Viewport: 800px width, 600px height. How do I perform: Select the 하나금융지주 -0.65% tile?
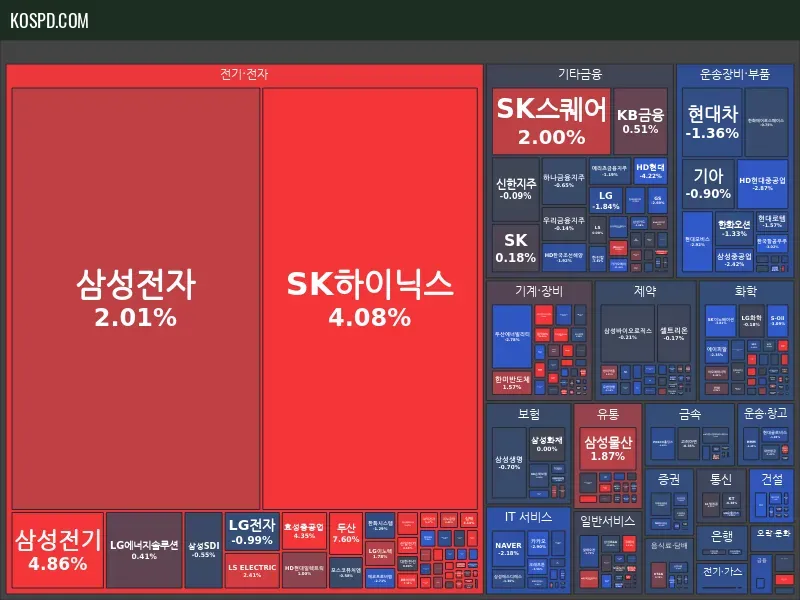pyautogui.click(x=564, y=181)
